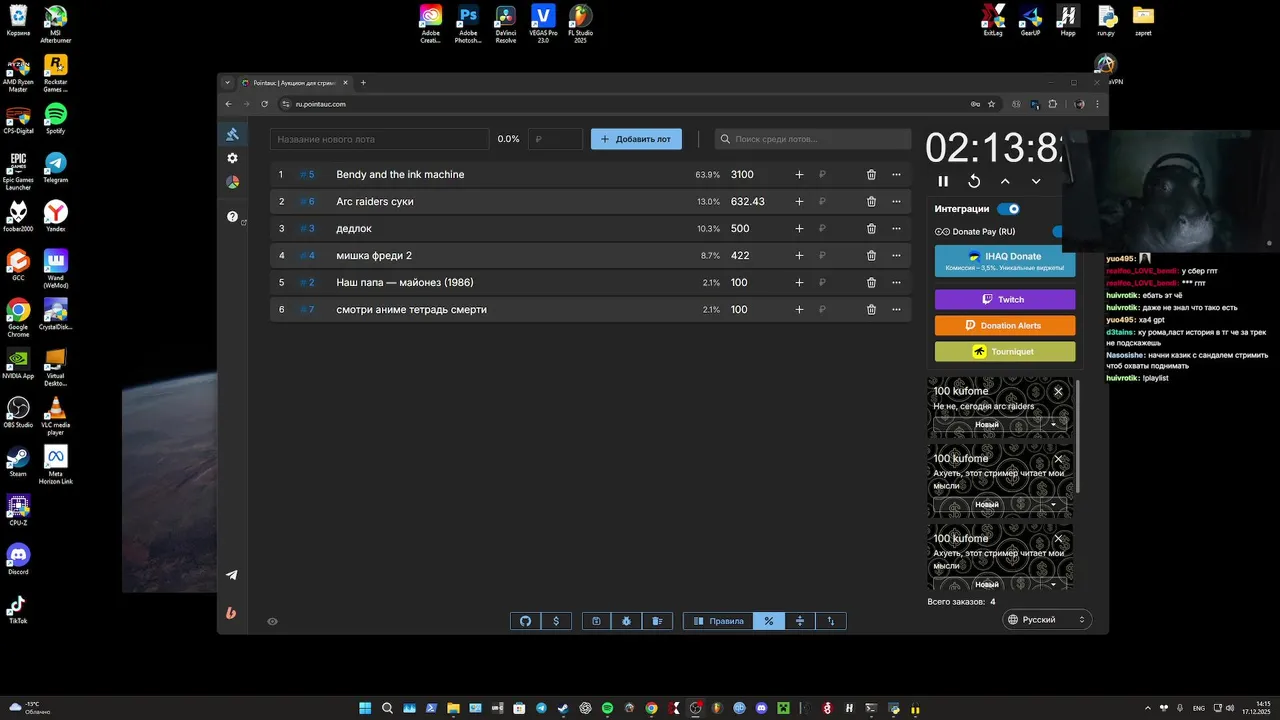Open the FL Studio 2025 desktop icon
The image size is (1280, 720).
tap(580, 24)
